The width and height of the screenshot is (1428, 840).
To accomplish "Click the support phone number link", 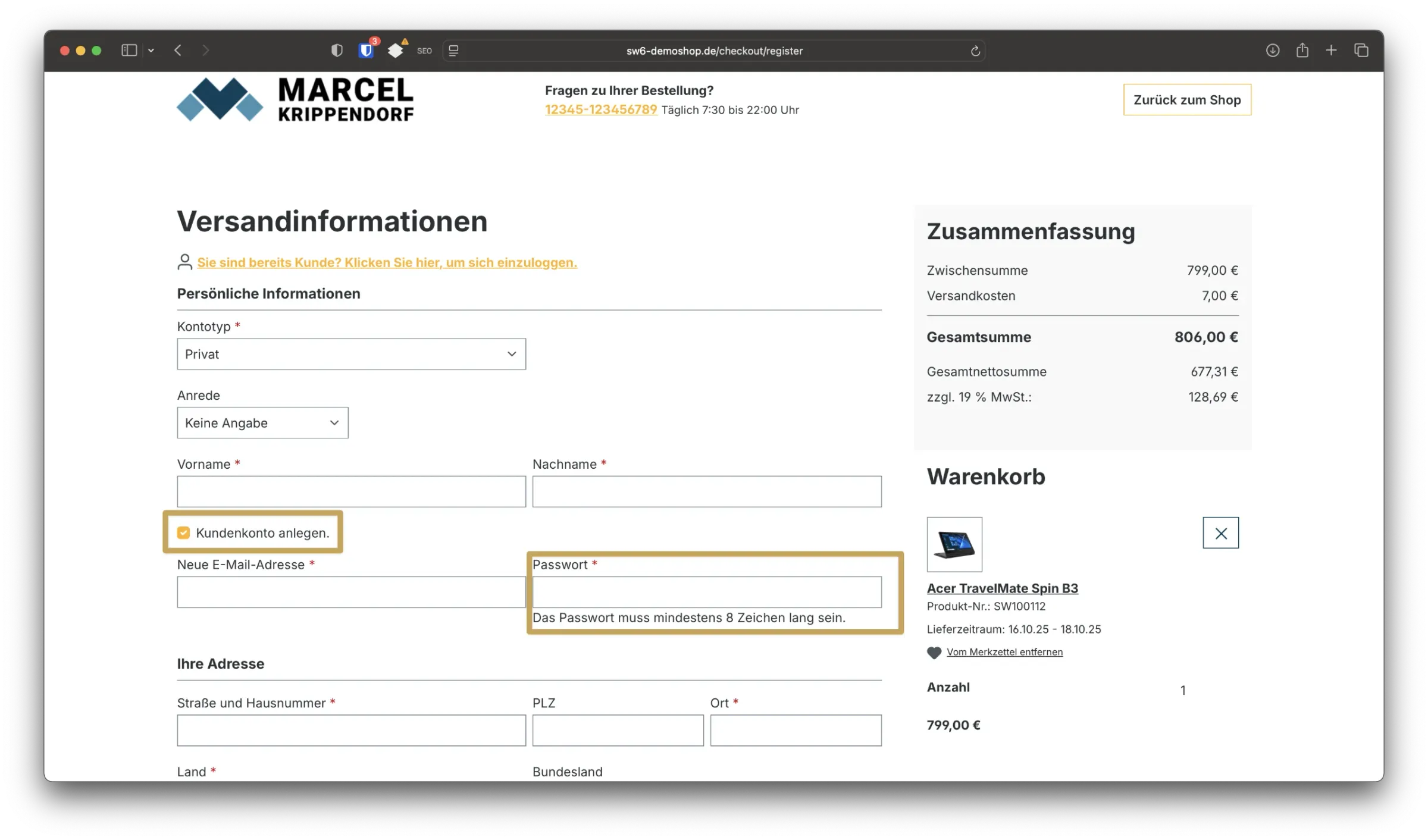I will (x=601, y=109).
